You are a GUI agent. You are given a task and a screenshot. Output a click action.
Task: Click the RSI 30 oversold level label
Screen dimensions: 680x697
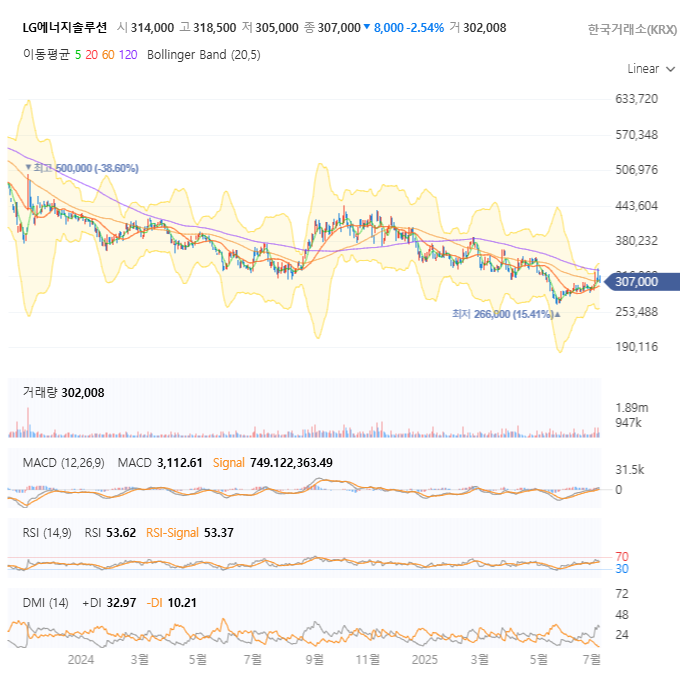tap(622, 569)
